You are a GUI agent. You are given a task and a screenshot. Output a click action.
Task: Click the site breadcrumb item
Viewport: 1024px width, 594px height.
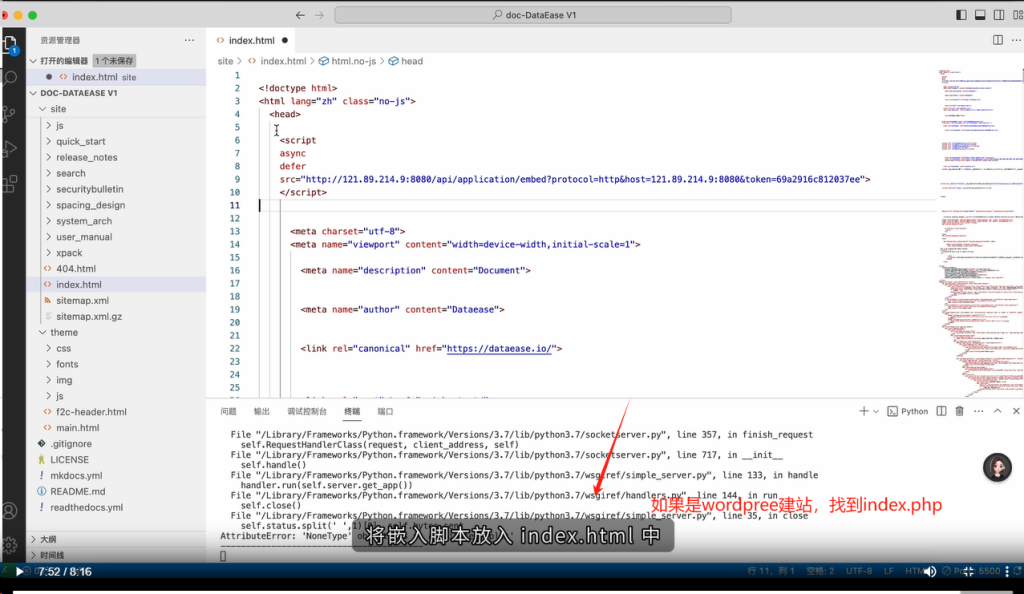225,61
